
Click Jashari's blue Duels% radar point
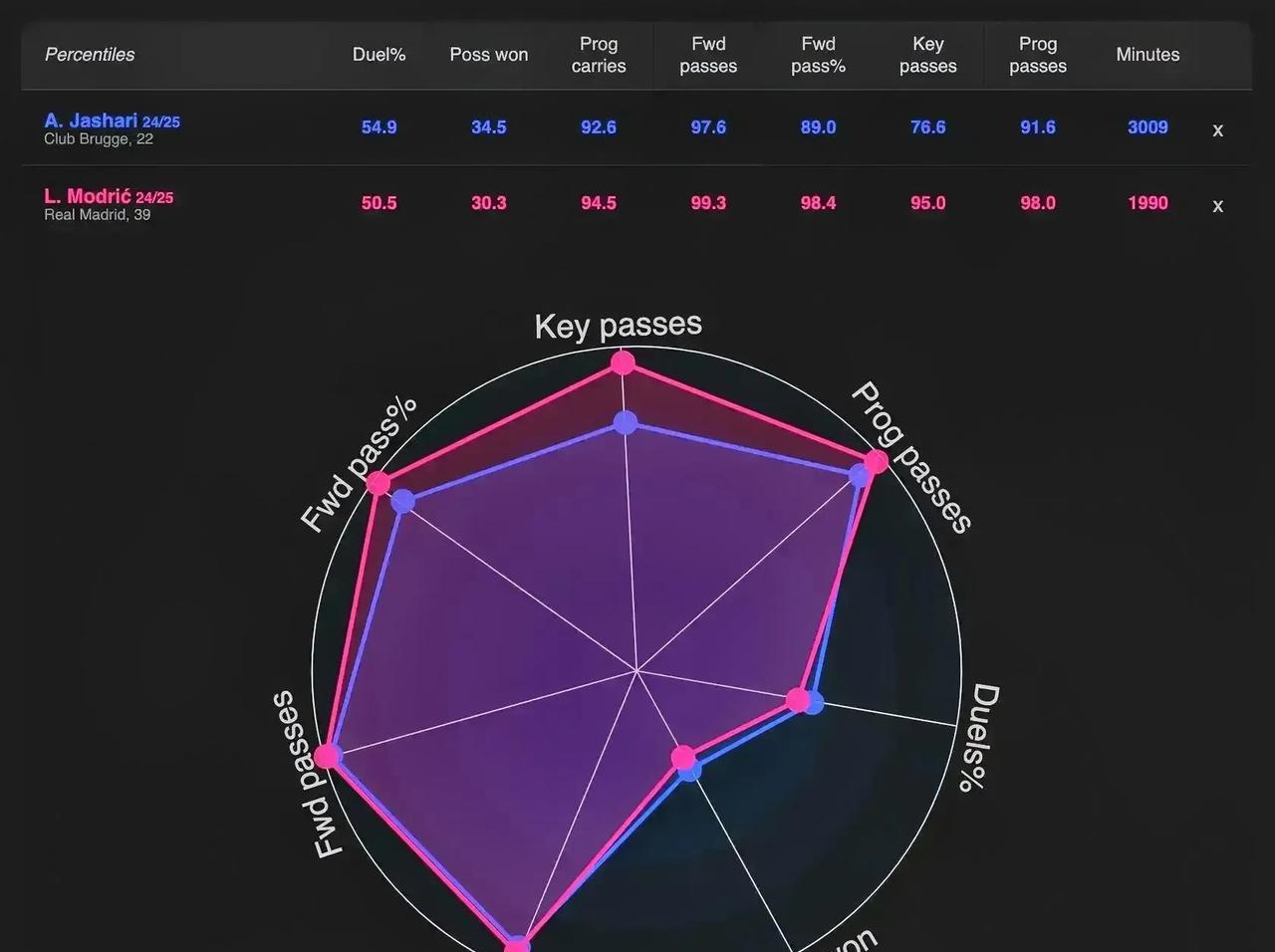point(814,703)
